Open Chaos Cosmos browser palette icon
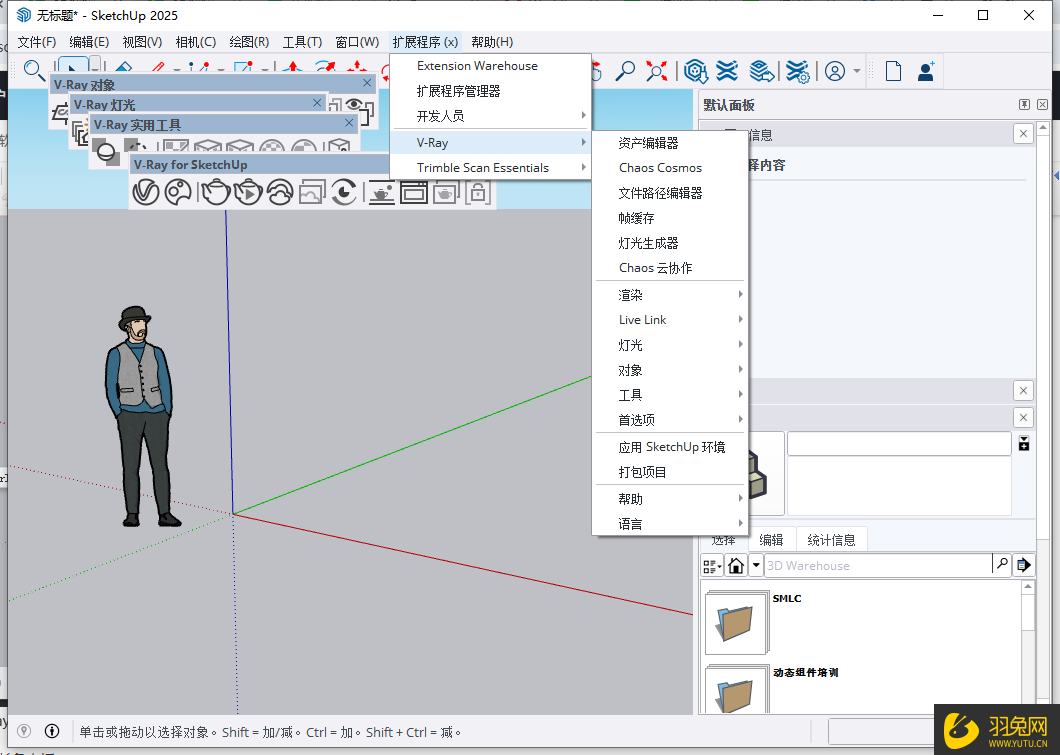 coord(178,192)
